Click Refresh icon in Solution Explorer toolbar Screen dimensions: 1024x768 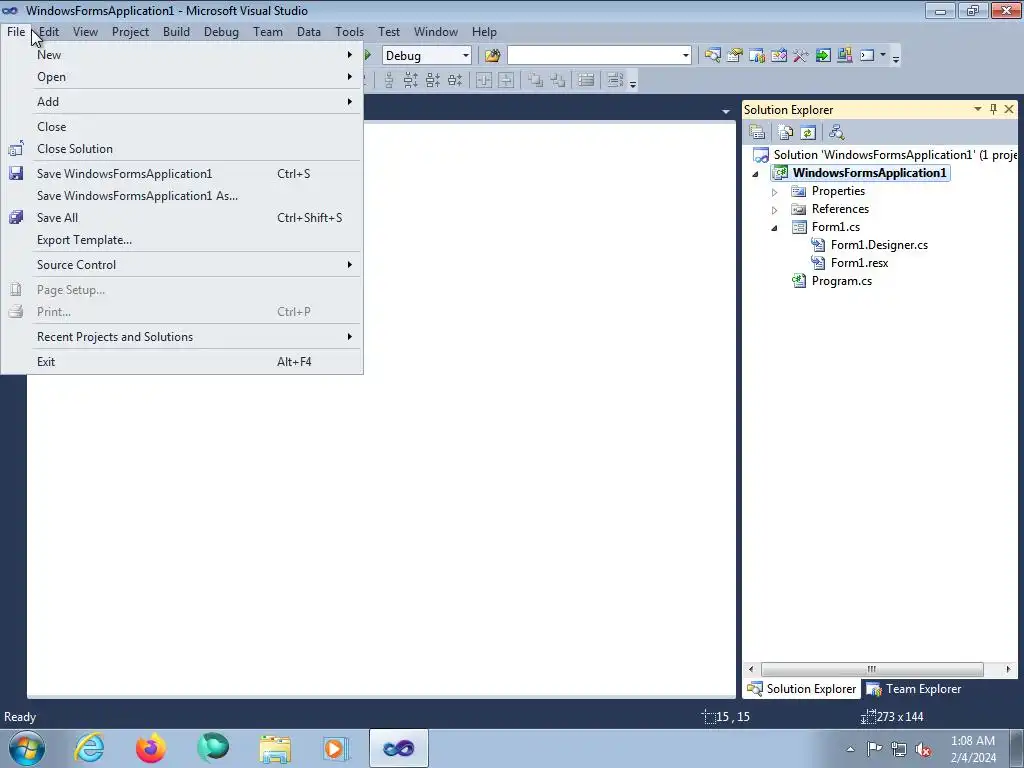tap(808, 133)
